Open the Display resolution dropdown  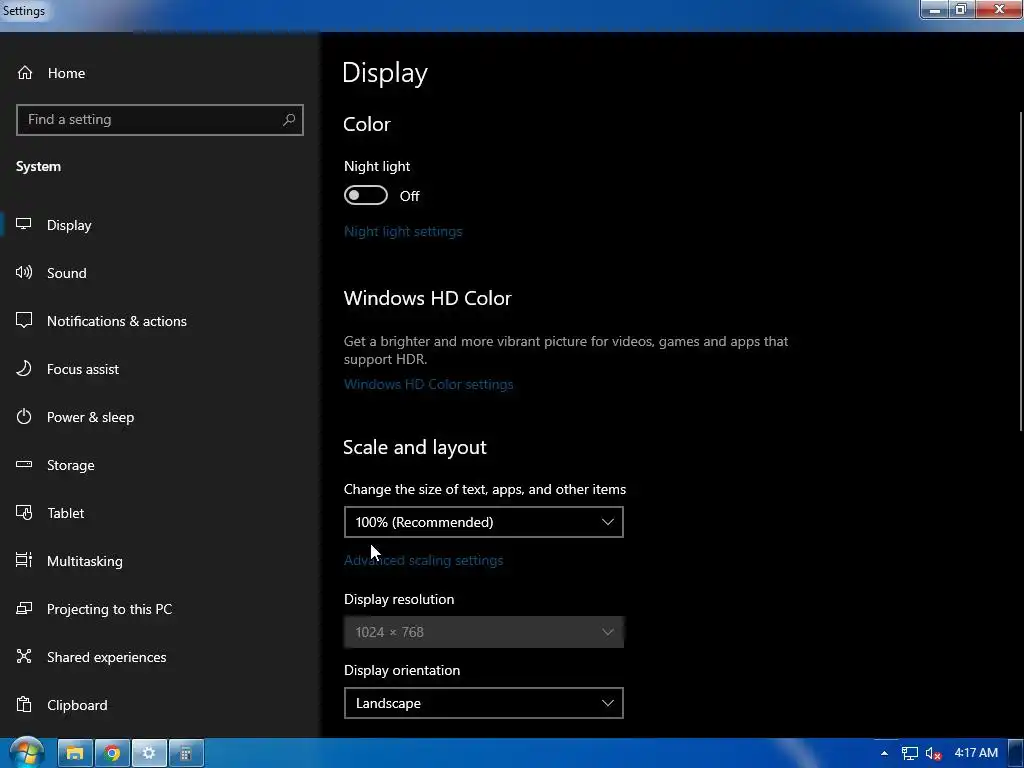point(484,632)
